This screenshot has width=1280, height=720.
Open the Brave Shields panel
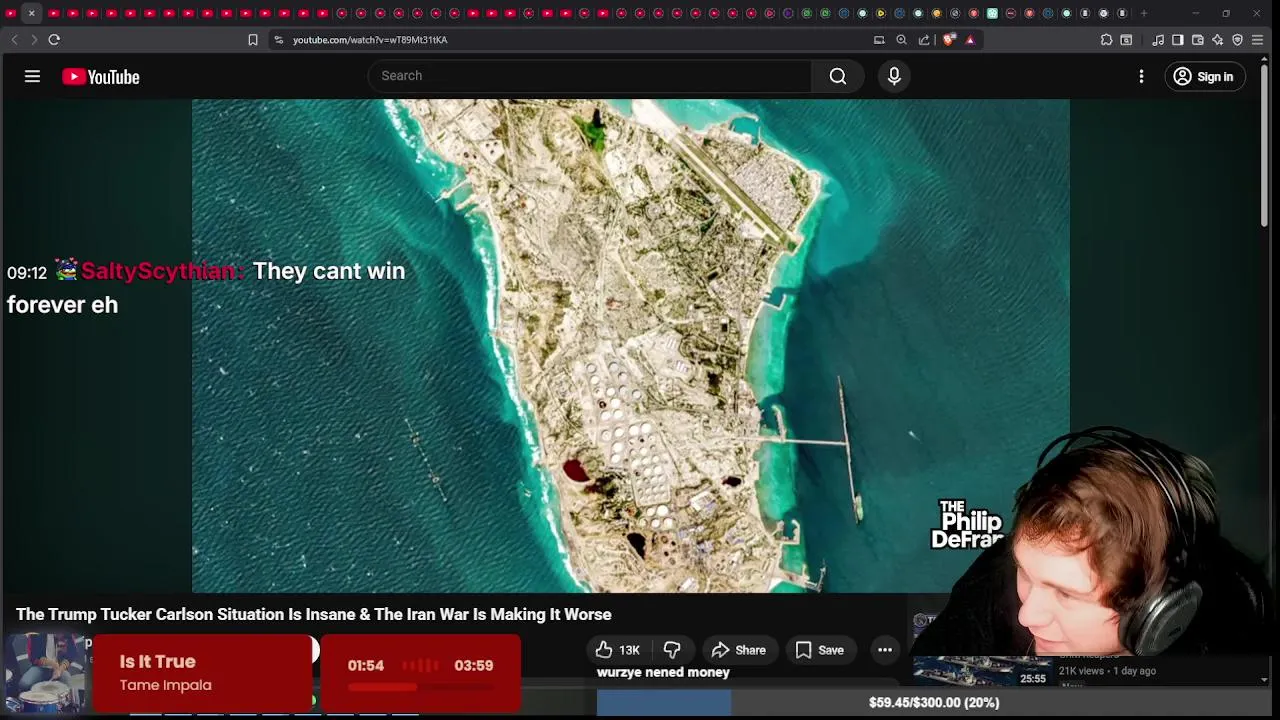(x=948, y=40)
